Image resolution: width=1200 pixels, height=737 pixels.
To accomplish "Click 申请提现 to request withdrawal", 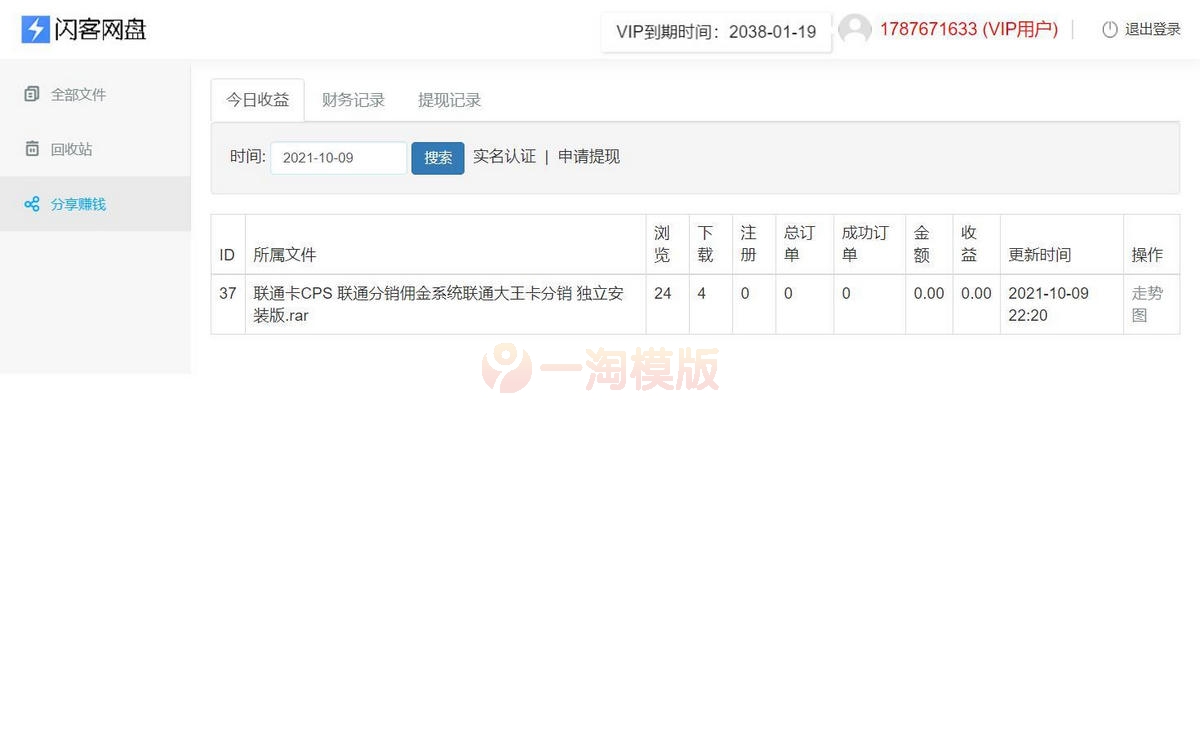I will coord(588,156).
